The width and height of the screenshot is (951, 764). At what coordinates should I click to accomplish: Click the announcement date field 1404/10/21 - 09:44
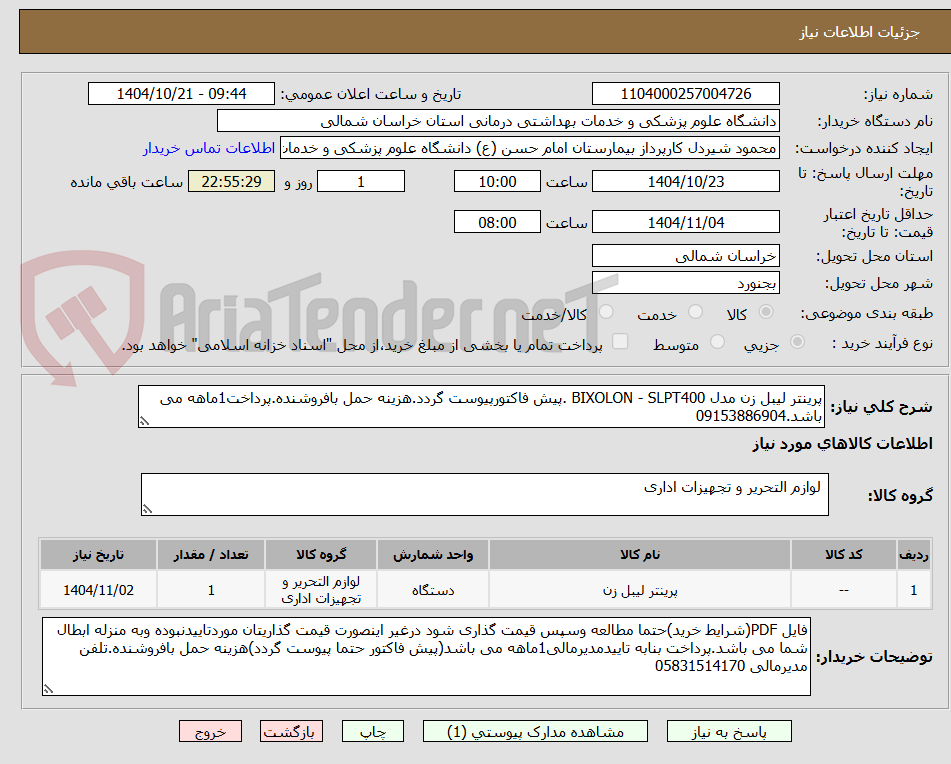[x=181, y=94]
